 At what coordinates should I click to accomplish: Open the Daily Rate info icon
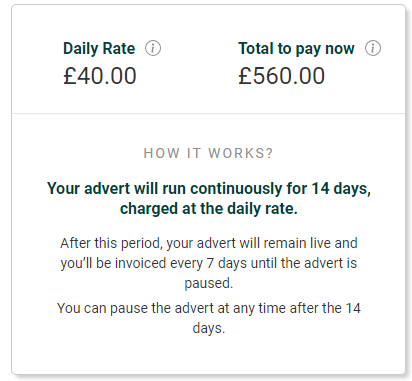153,48
